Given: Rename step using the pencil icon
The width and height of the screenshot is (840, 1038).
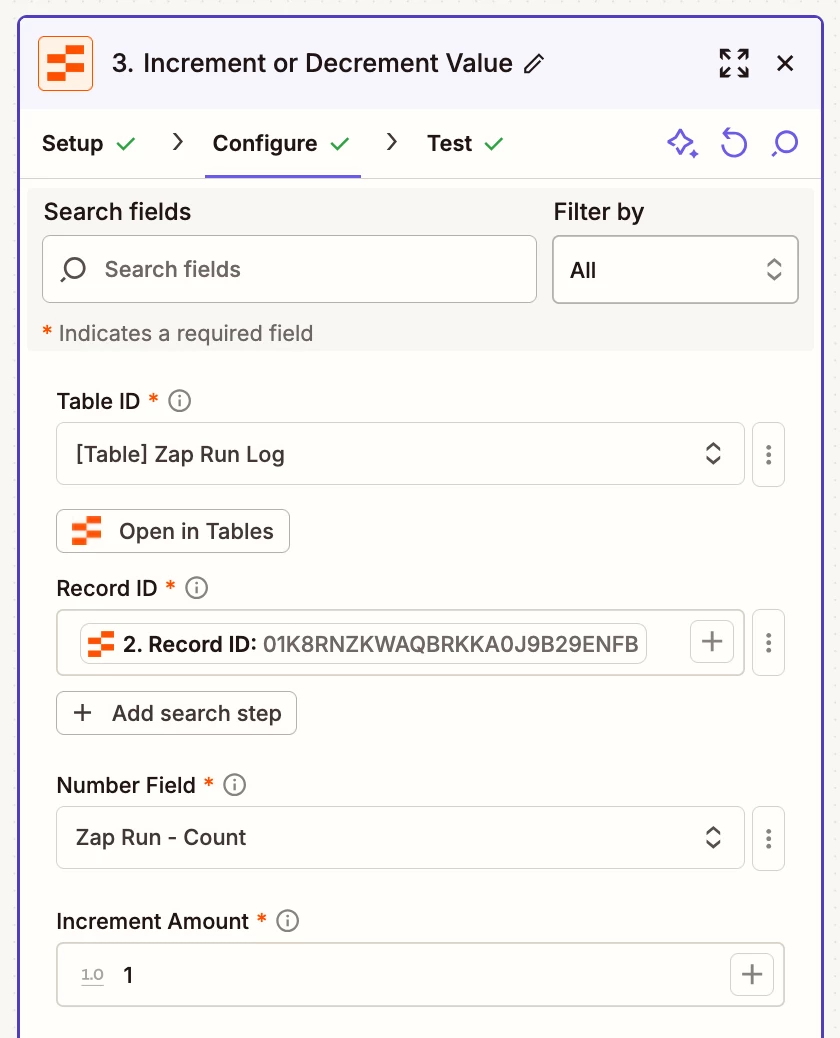Looking at the screenshot, I should [x=534, y=64].
